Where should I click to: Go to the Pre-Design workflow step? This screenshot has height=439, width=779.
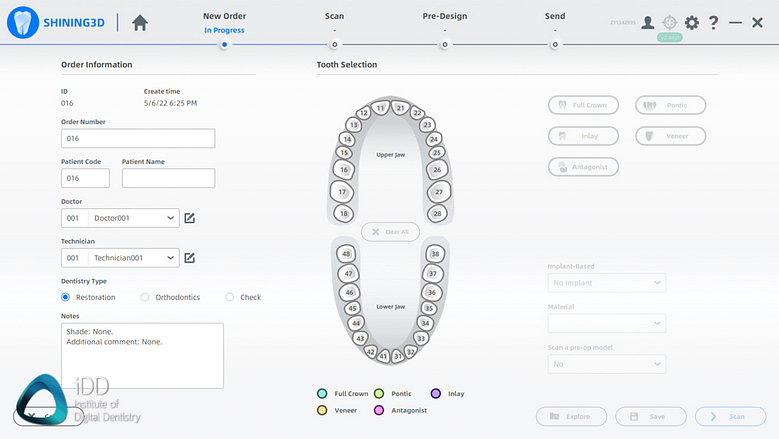(x=445, y=43)
